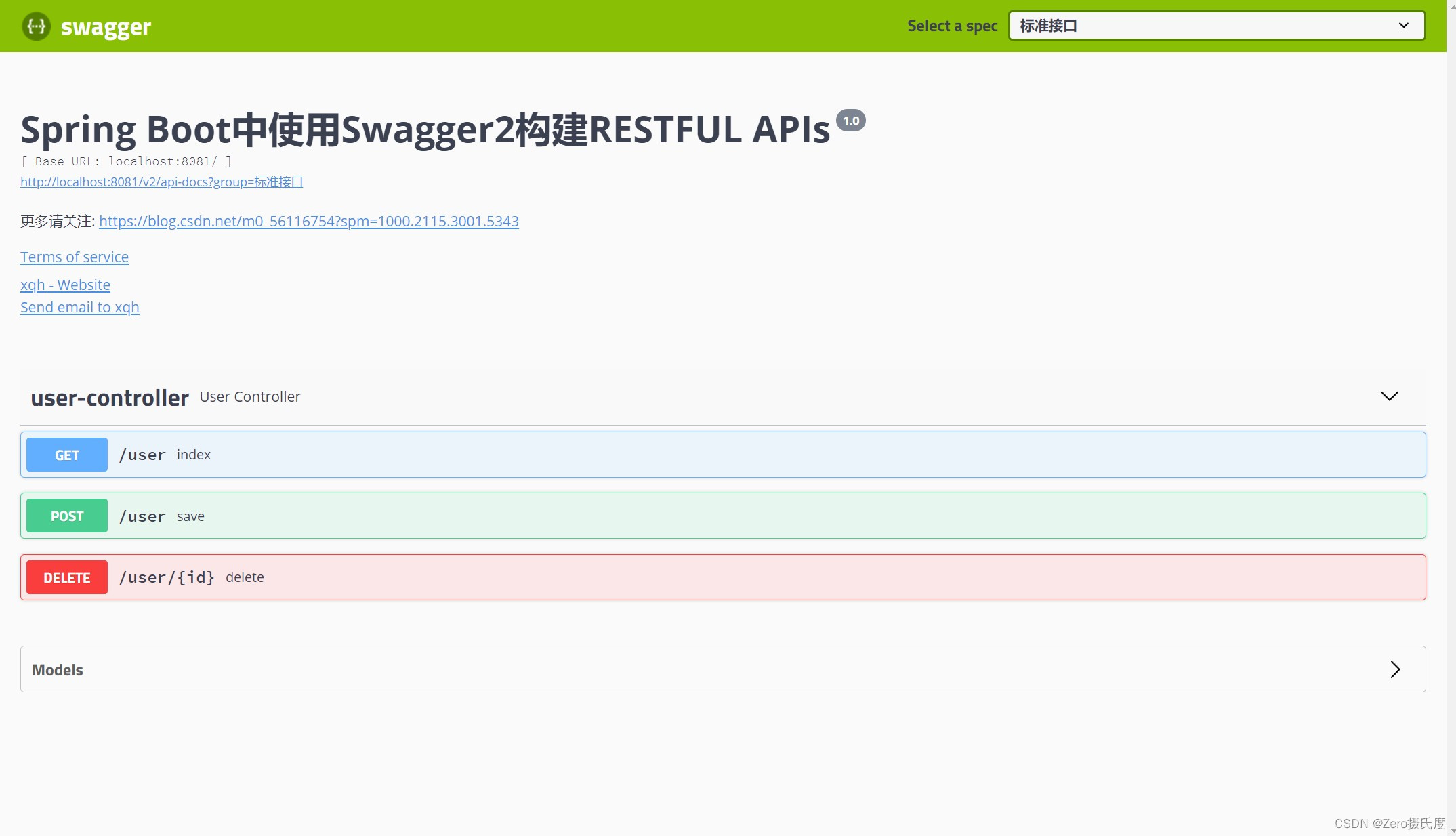
Task: Click Send email to xqh
Action: 80,307
